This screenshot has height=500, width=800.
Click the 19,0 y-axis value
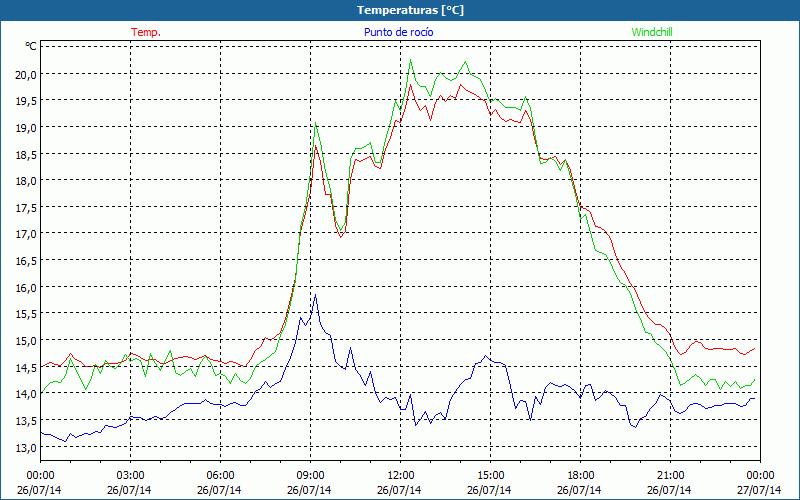point(26,128)
